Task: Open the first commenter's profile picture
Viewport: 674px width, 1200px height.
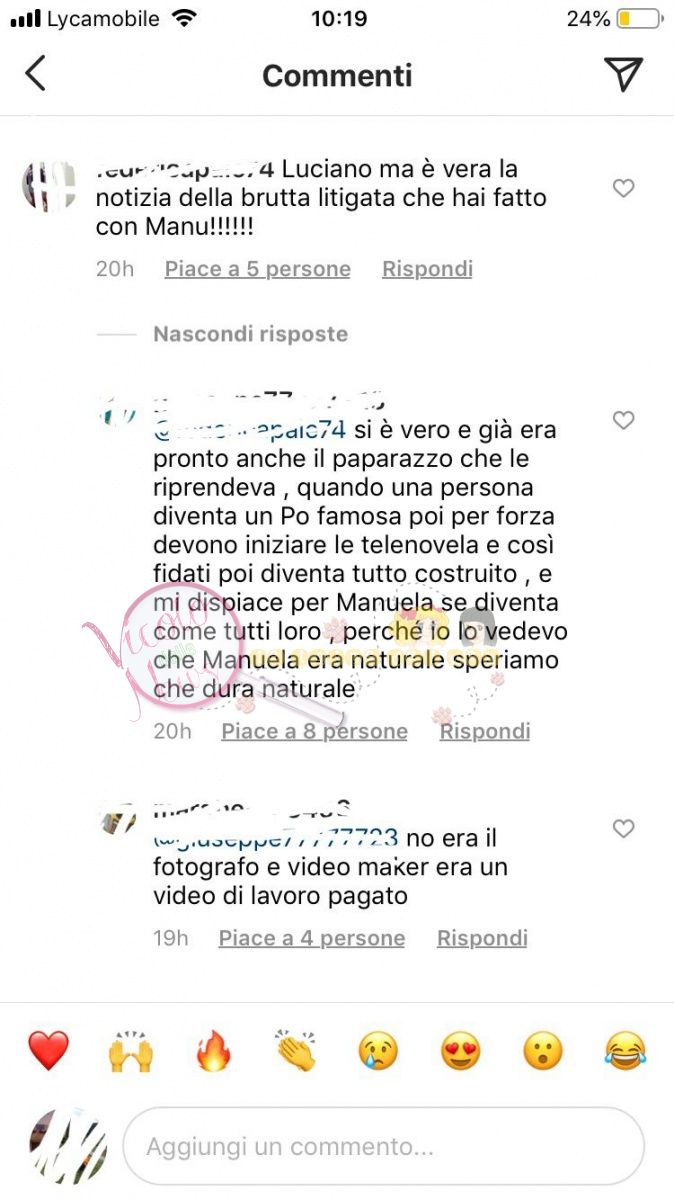Action: coord(50,185)
